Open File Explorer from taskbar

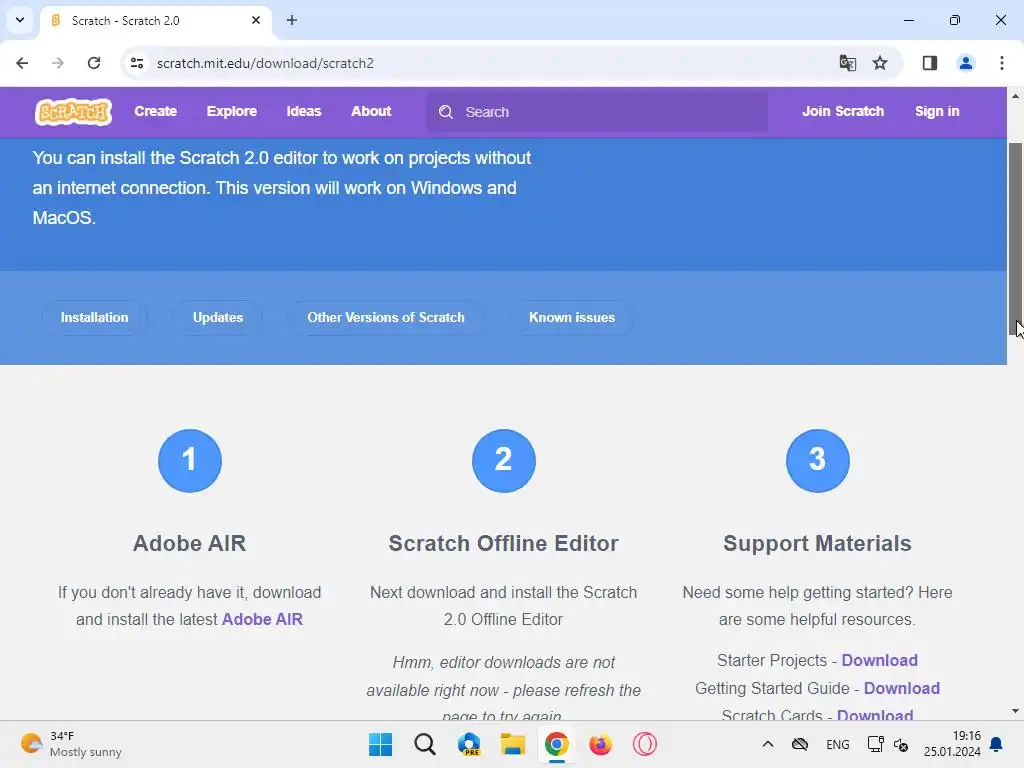tap(513, 744)
